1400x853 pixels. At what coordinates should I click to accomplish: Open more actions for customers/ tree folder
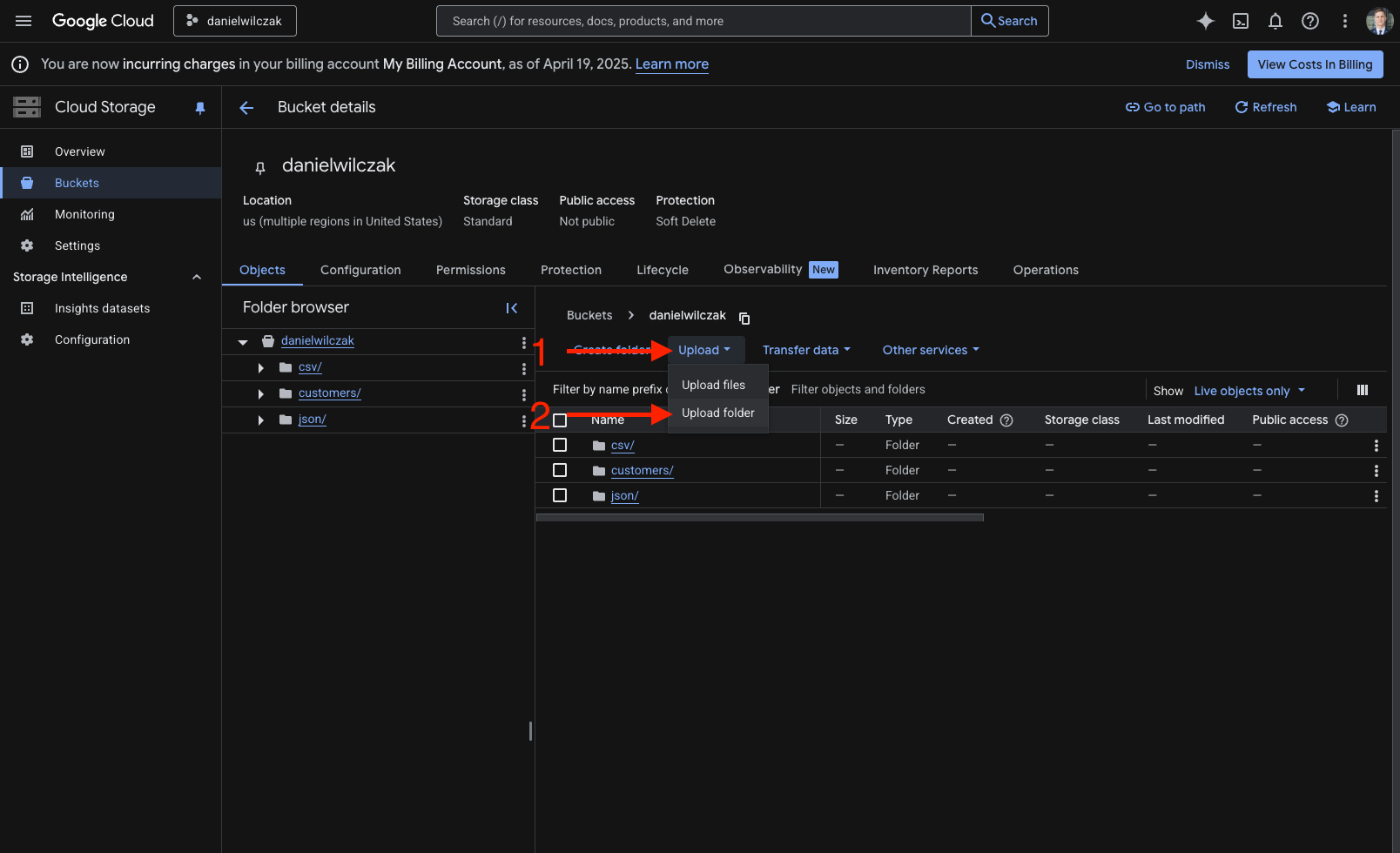click(523, 394)
